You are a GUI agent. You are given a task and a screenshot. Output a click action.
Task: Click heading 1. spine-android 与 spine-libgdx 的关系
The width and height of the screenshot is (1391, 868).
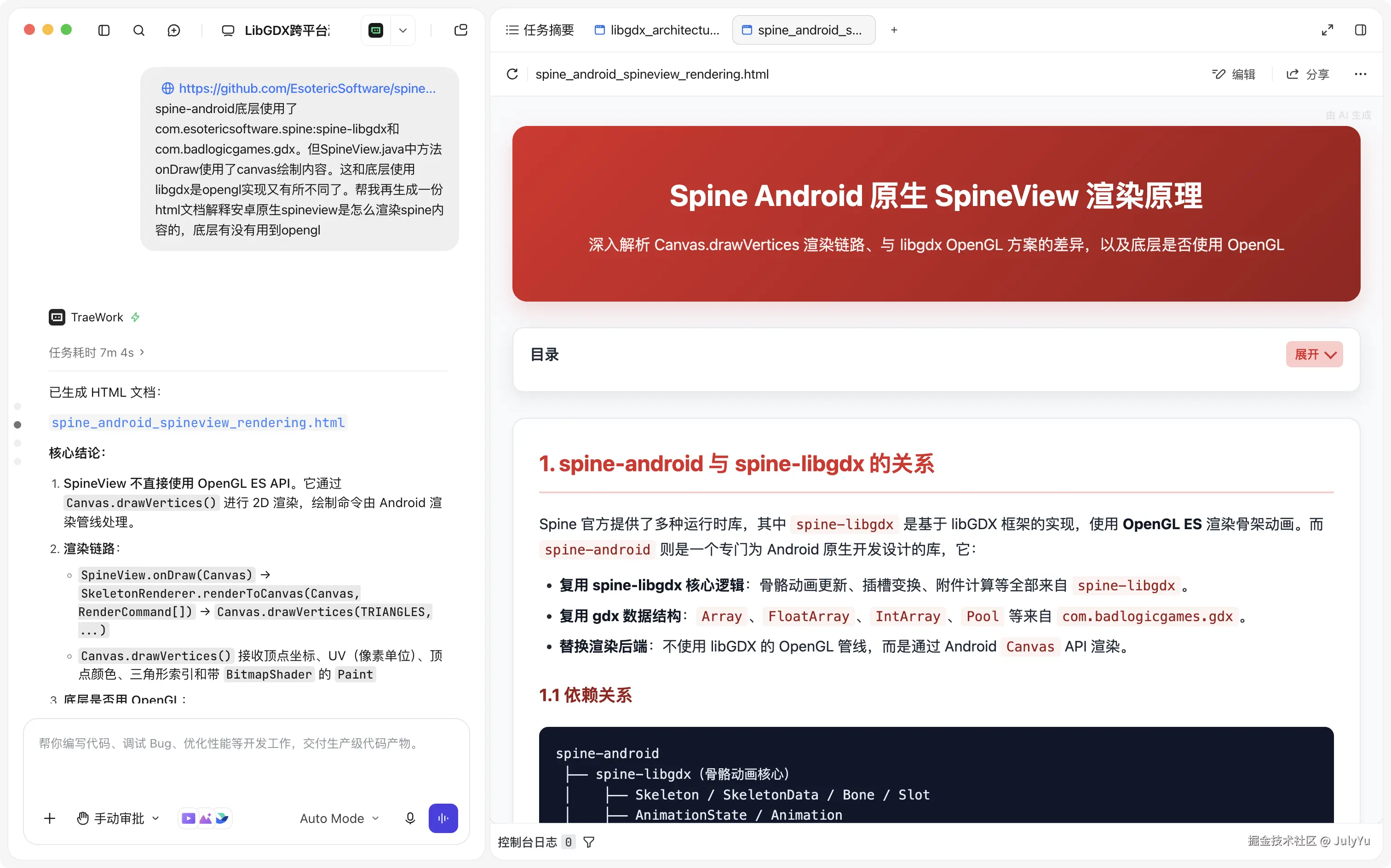click(736, 463)
